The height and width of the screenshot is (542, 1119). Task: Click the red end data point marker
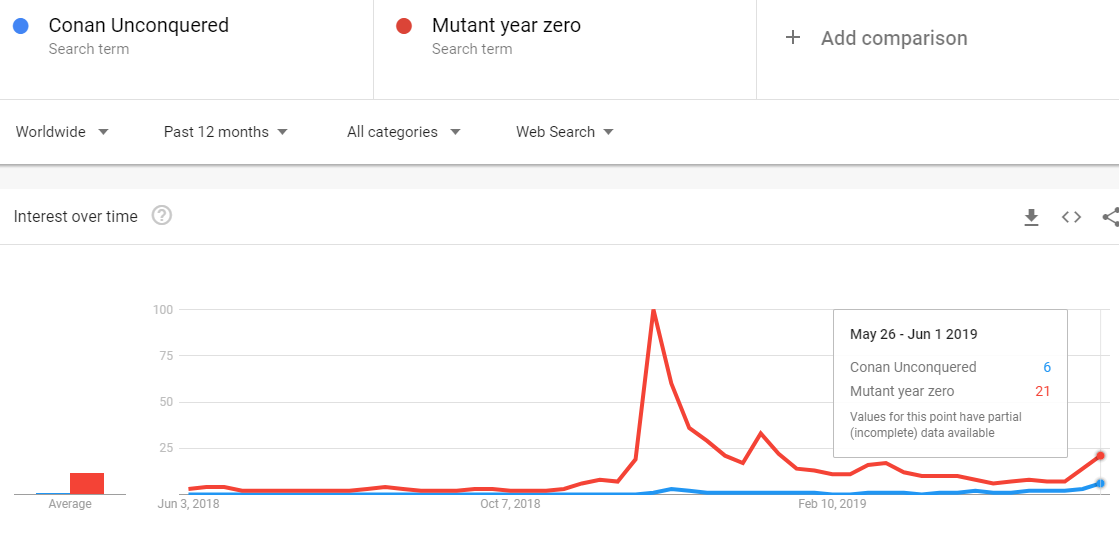click(1100, 456)
